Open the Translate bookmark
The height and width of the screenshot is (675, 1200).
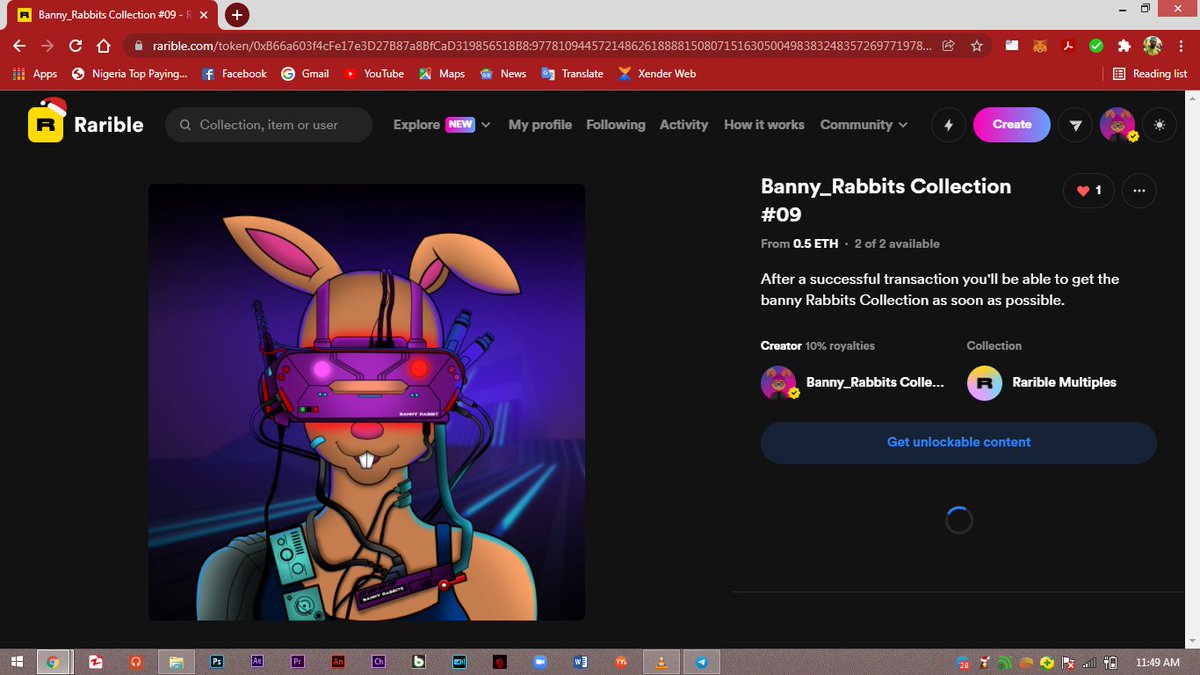click(x=572, y=74)
